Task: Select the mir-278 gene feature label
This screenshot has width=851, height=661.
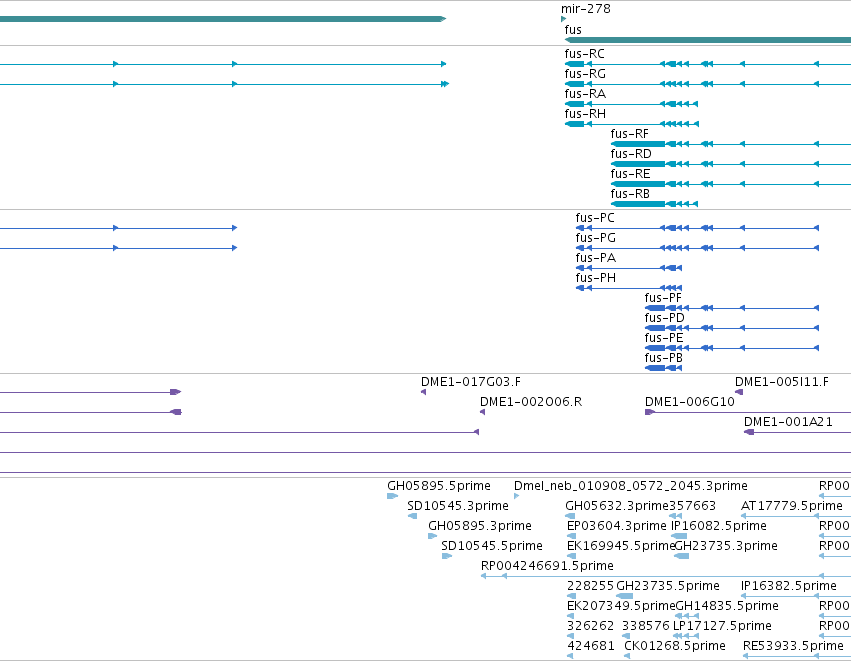Action: click(x=586, y=9)
